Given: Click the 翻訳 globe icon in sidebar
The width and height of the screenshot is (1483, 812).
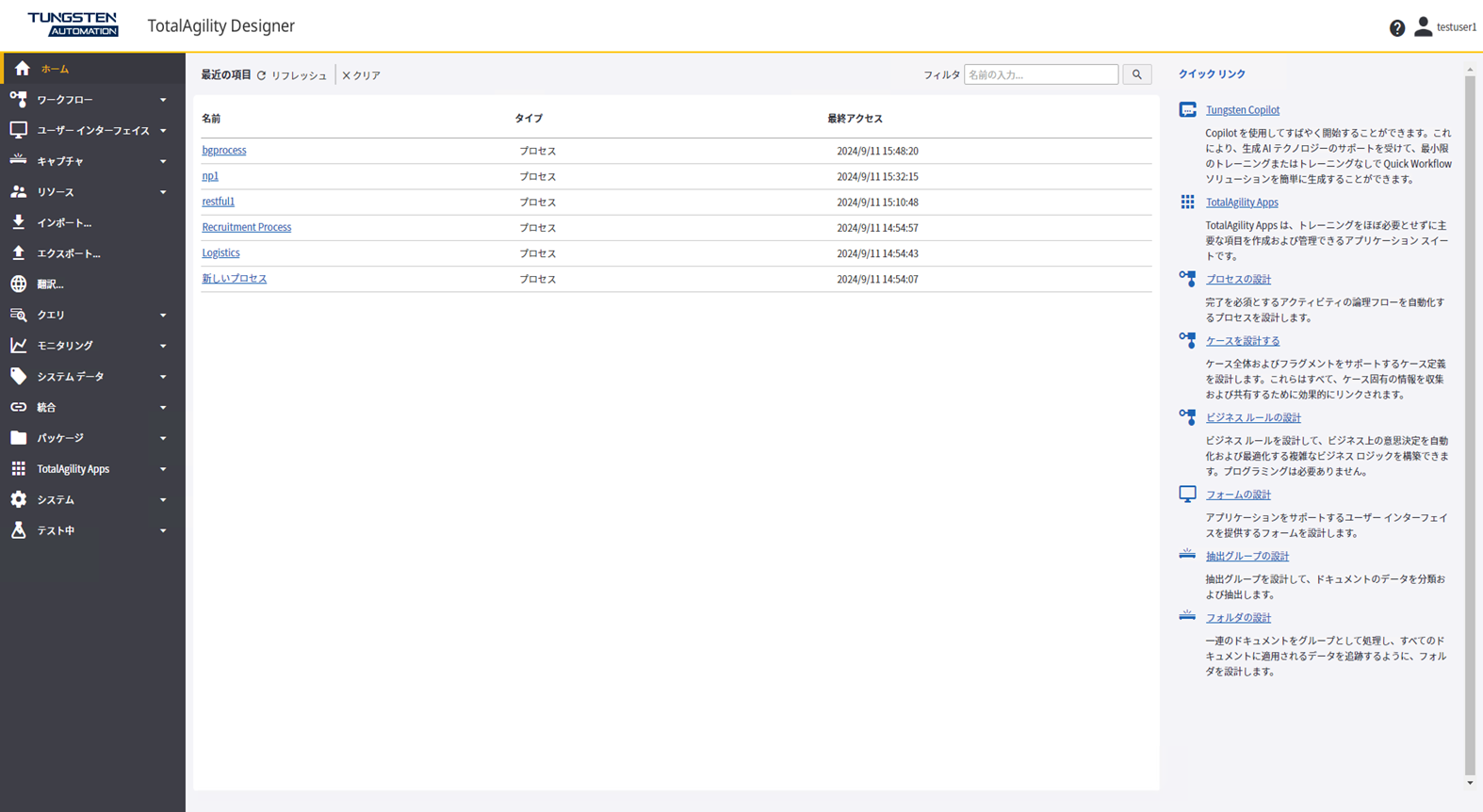Looking at the screenshot, I should [x=19, y=284].
